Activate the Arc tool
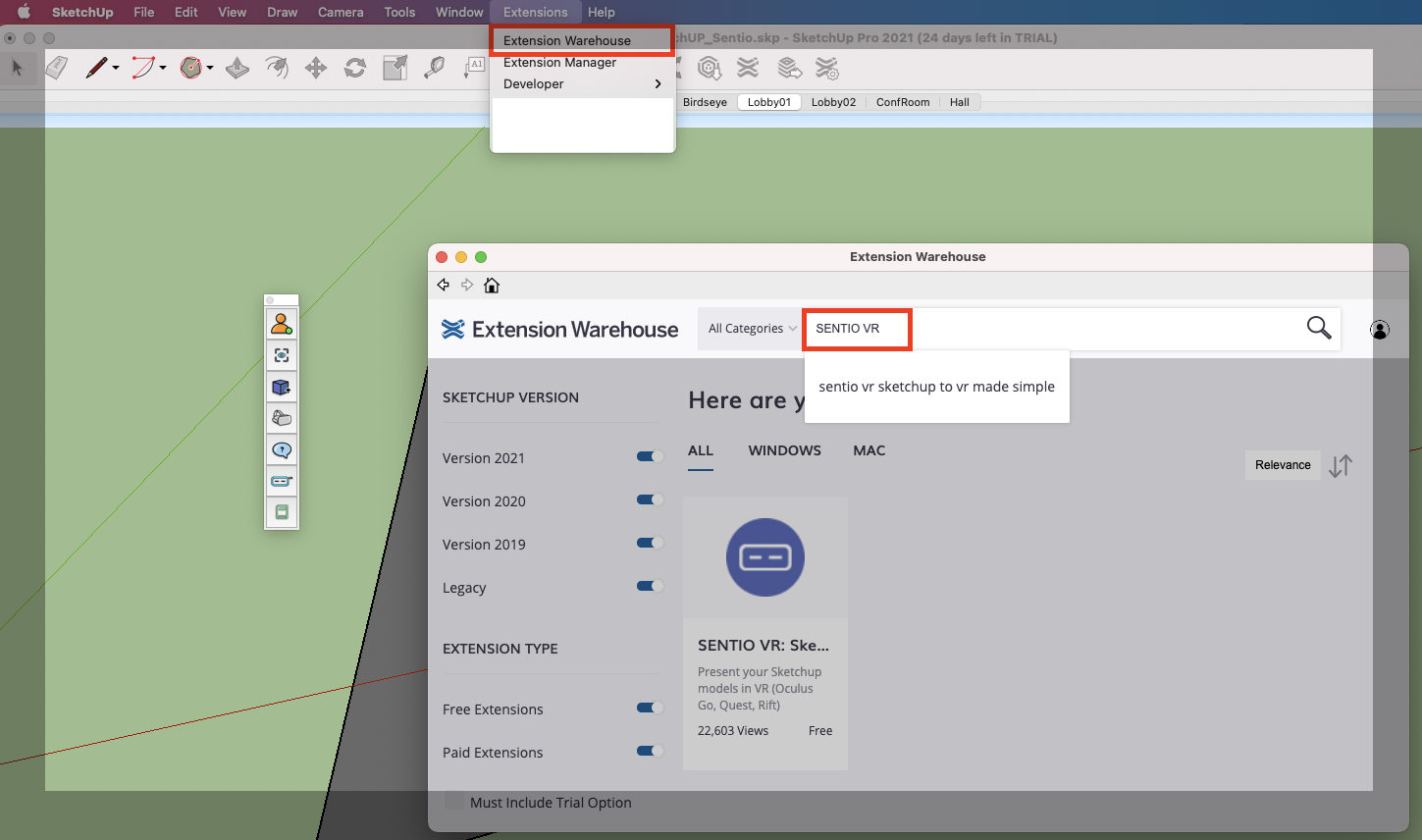Viewport: 1422px width, 840px height. 143,68
